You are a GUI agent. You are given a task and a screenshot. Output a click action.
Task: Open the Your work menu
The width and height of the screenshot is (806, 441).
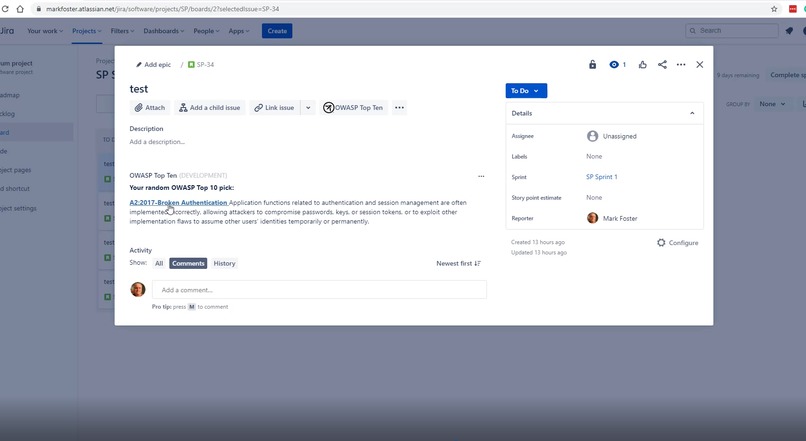45,31
